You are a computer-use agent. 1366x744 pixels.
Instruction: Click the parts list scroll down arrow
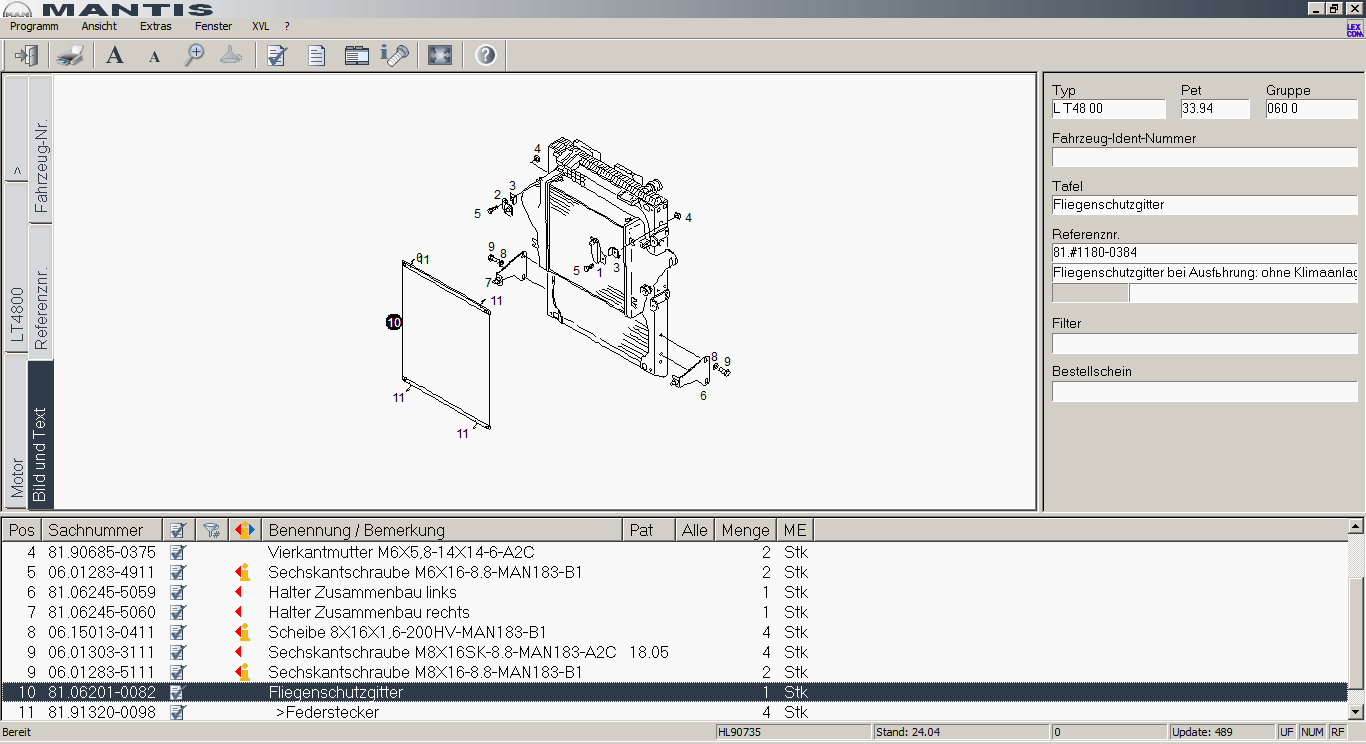1356,712
